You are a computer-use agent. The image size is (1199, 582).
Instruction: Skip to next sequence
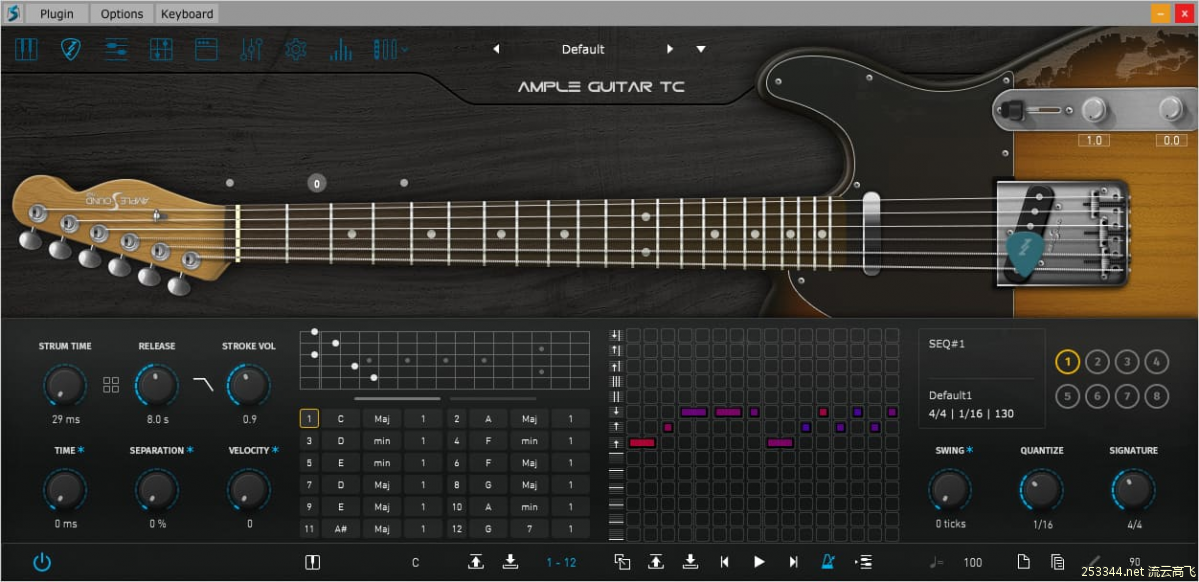[x=794, y=563]
